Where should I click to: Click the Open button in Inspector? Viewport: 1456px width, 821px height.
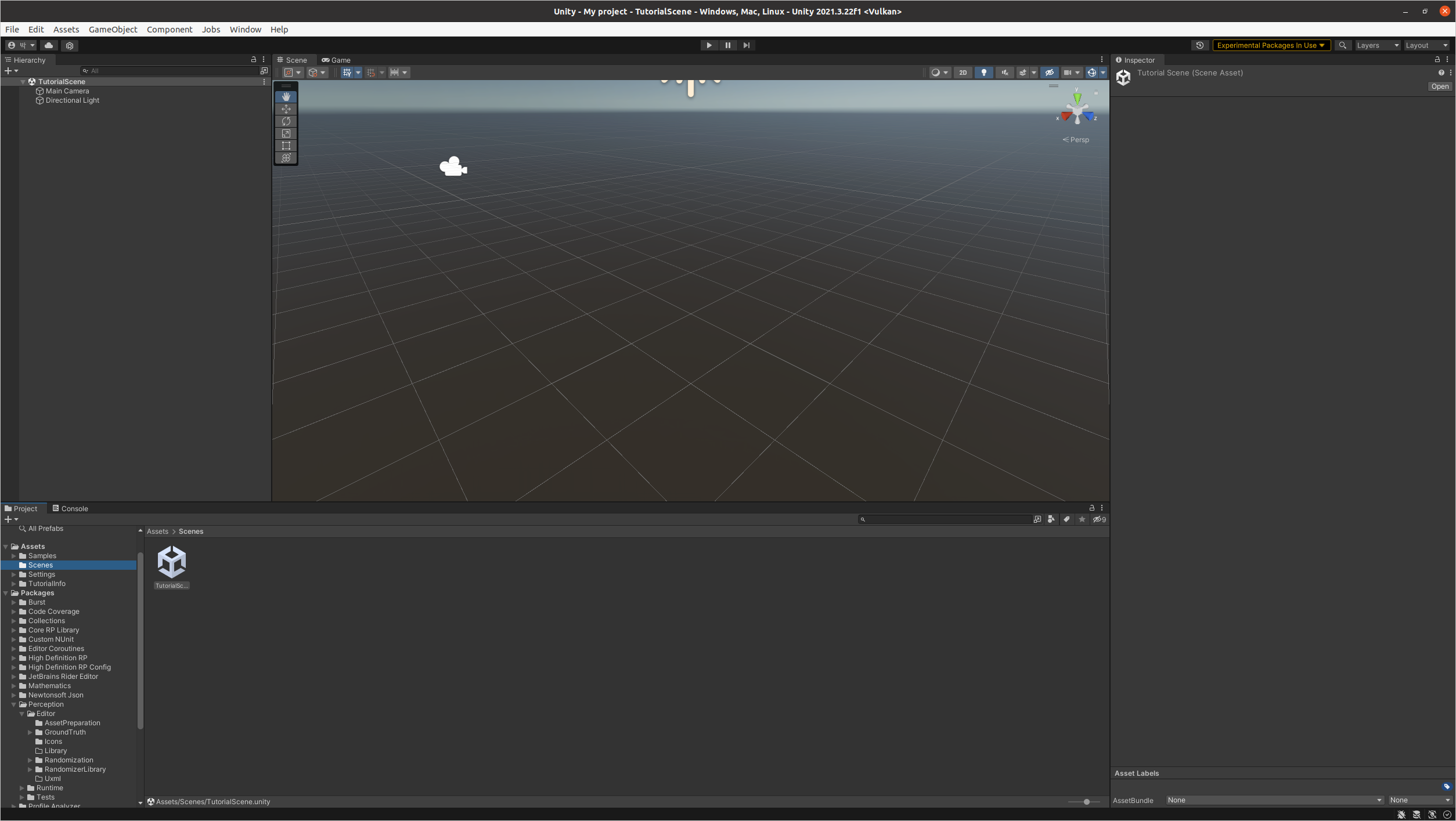coord(1439,86)
